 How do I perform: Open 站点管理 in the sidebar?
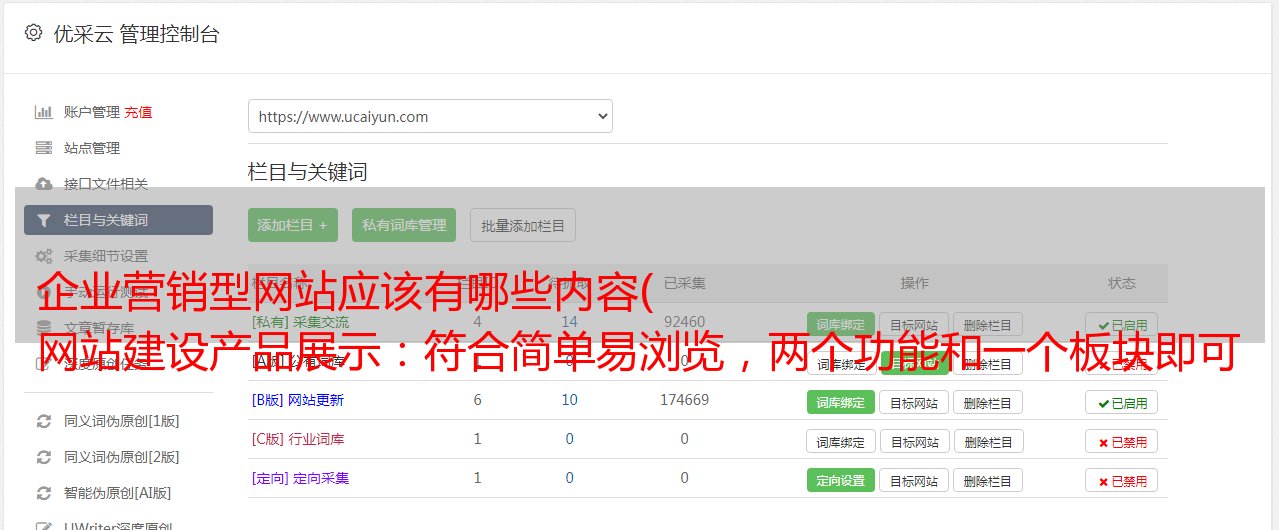[92, 148]
